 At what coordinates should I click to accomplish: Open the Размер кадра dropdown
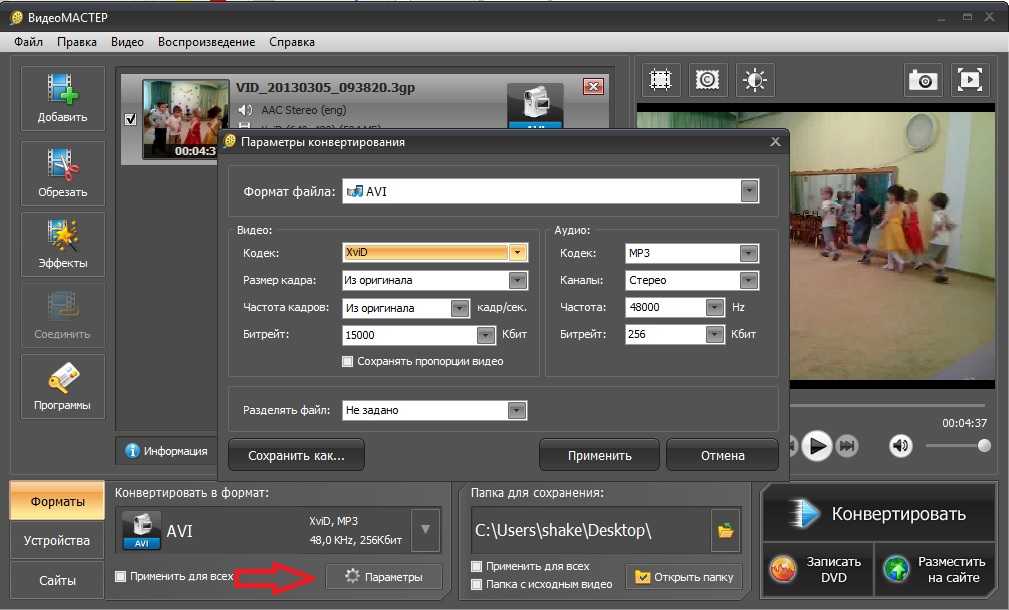[517, 280]
